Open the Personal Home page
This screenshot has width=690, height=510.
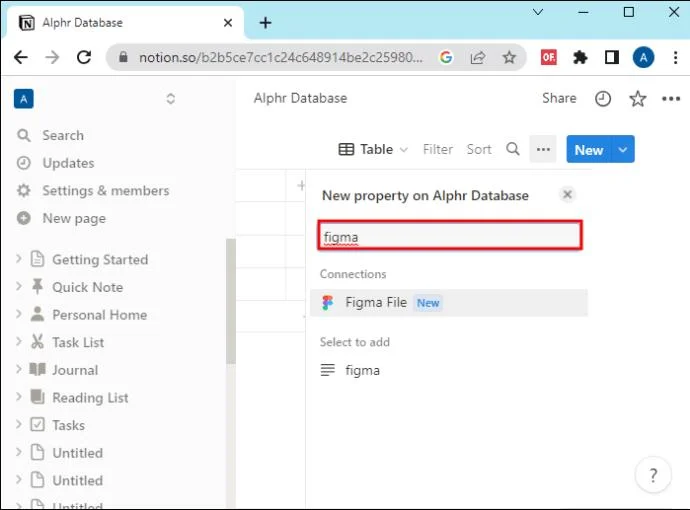(99, 315)
